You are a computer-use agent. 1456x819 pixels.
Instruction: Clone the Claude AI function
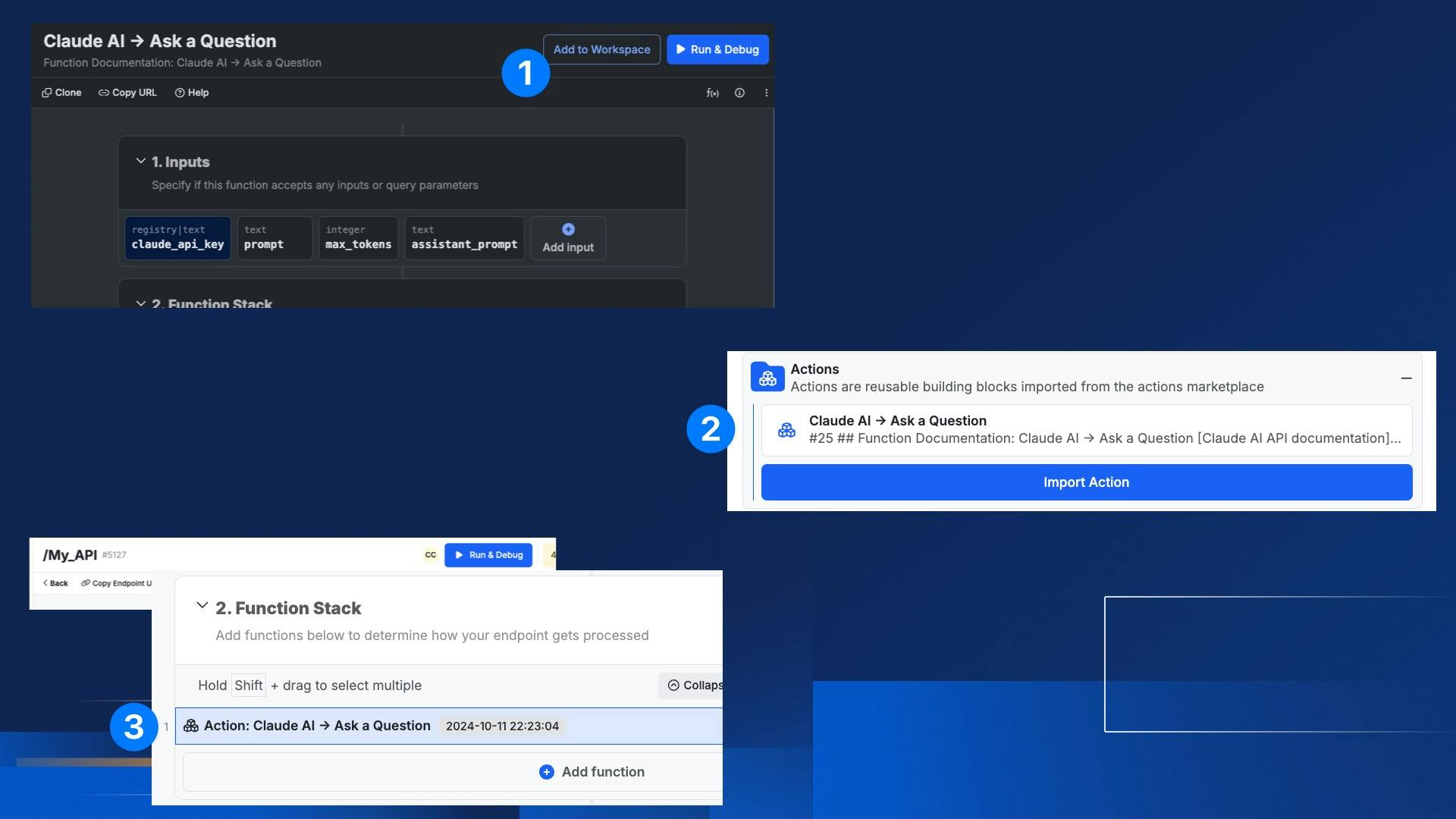[61, 93]
